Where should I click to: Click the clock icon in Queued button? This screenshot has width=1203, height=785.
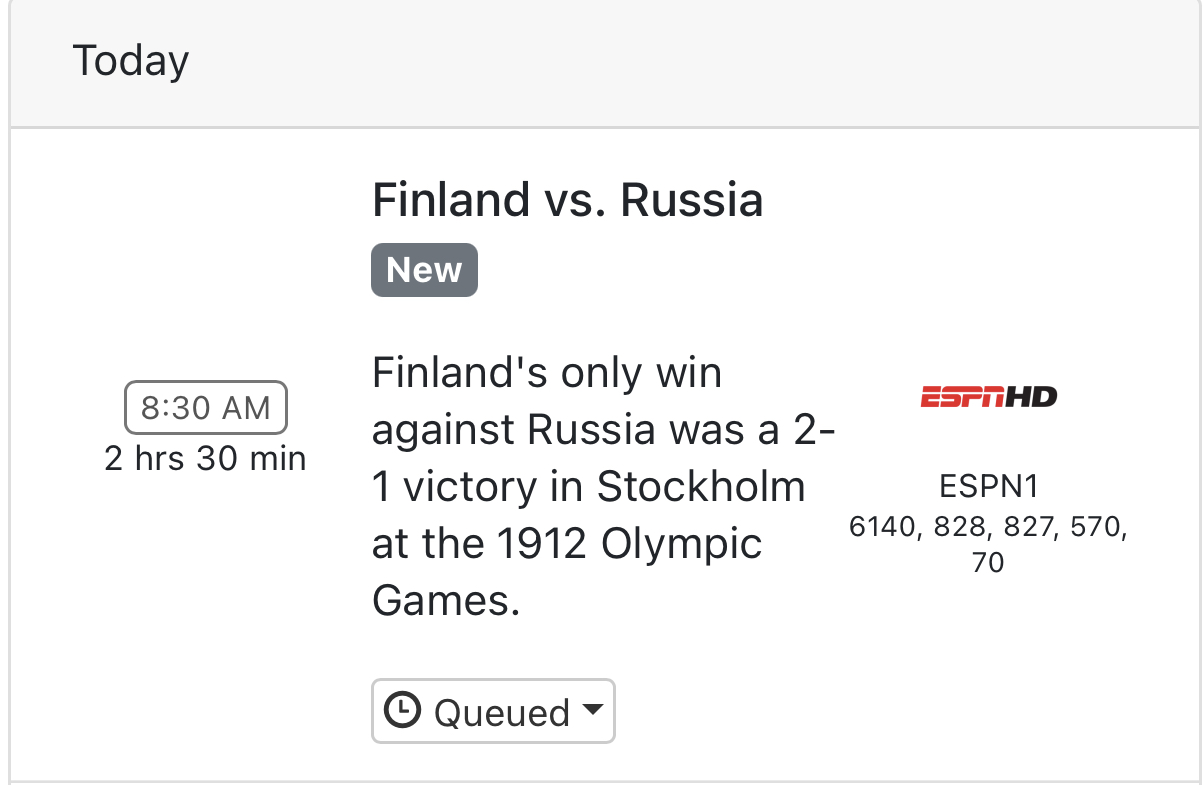coord(402,711)
